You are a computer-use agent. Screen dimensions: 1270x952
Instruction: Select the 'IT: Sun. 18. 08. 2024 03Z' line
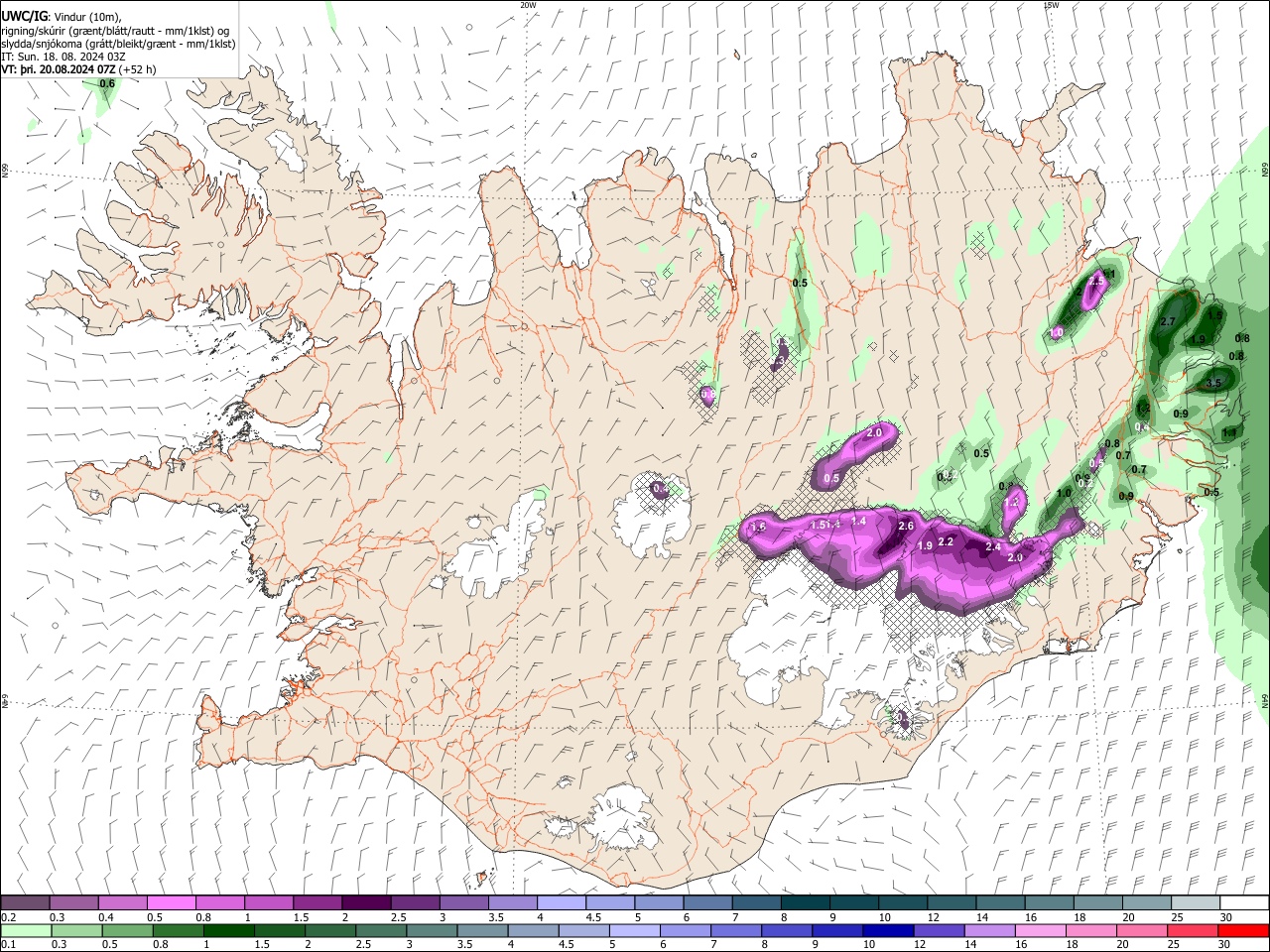coord(63,57)
